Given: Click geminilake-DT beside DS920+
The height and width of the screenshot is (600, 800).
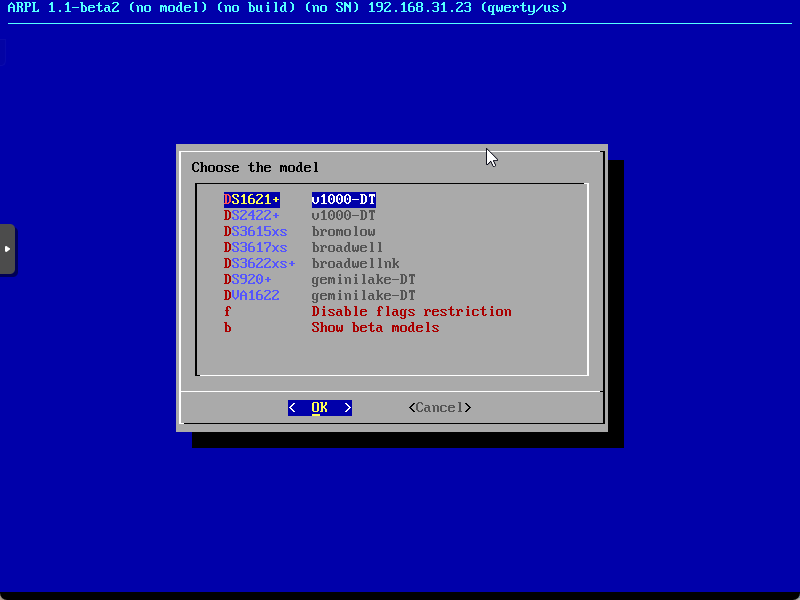Looking at the screenshot, I should tap(363, 280).
